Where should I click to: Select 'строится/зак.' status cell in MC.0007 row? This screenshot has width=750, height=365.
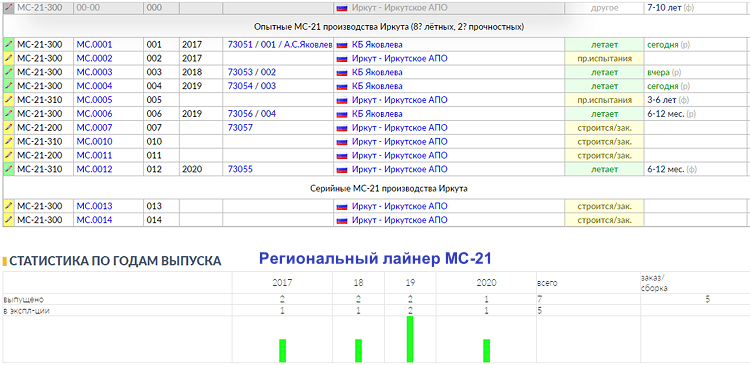pos(605,128)
